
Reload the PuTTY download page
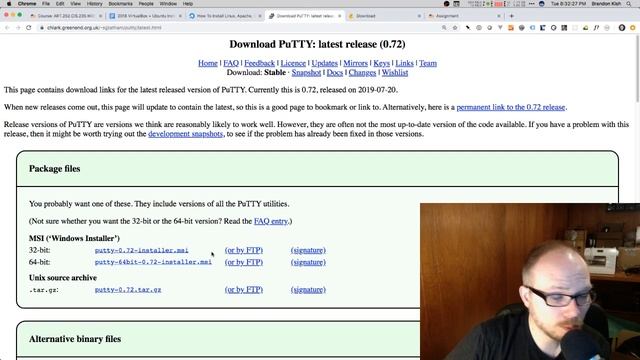click(x=29, y=28)
